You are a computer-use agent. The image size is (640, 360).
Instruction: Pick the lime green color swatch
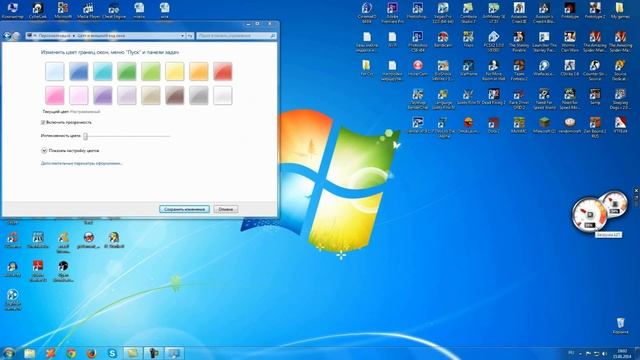(x=151, y=71)
